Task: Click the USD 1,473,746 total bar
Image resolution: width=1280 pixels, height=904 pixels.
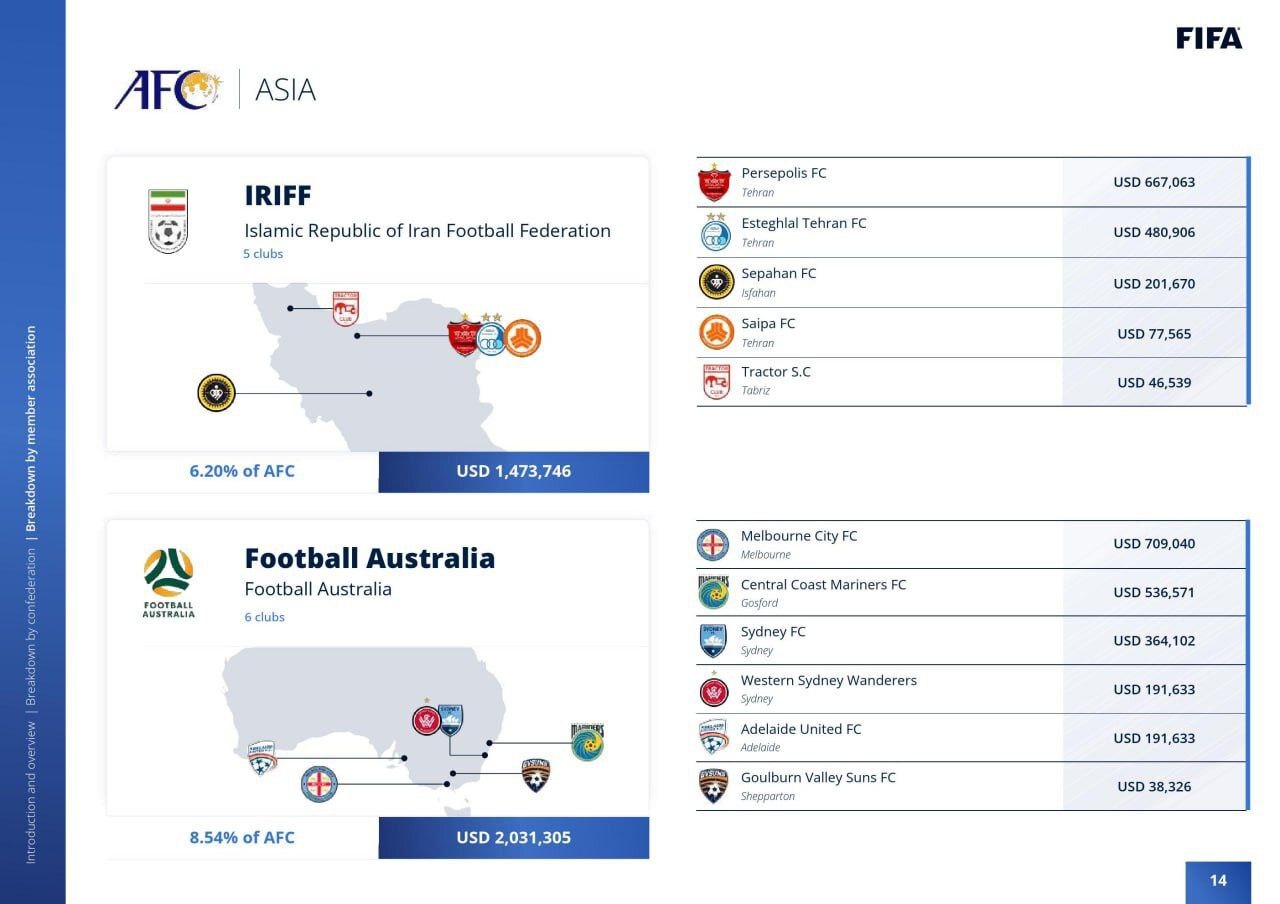Action: [513, 471]
